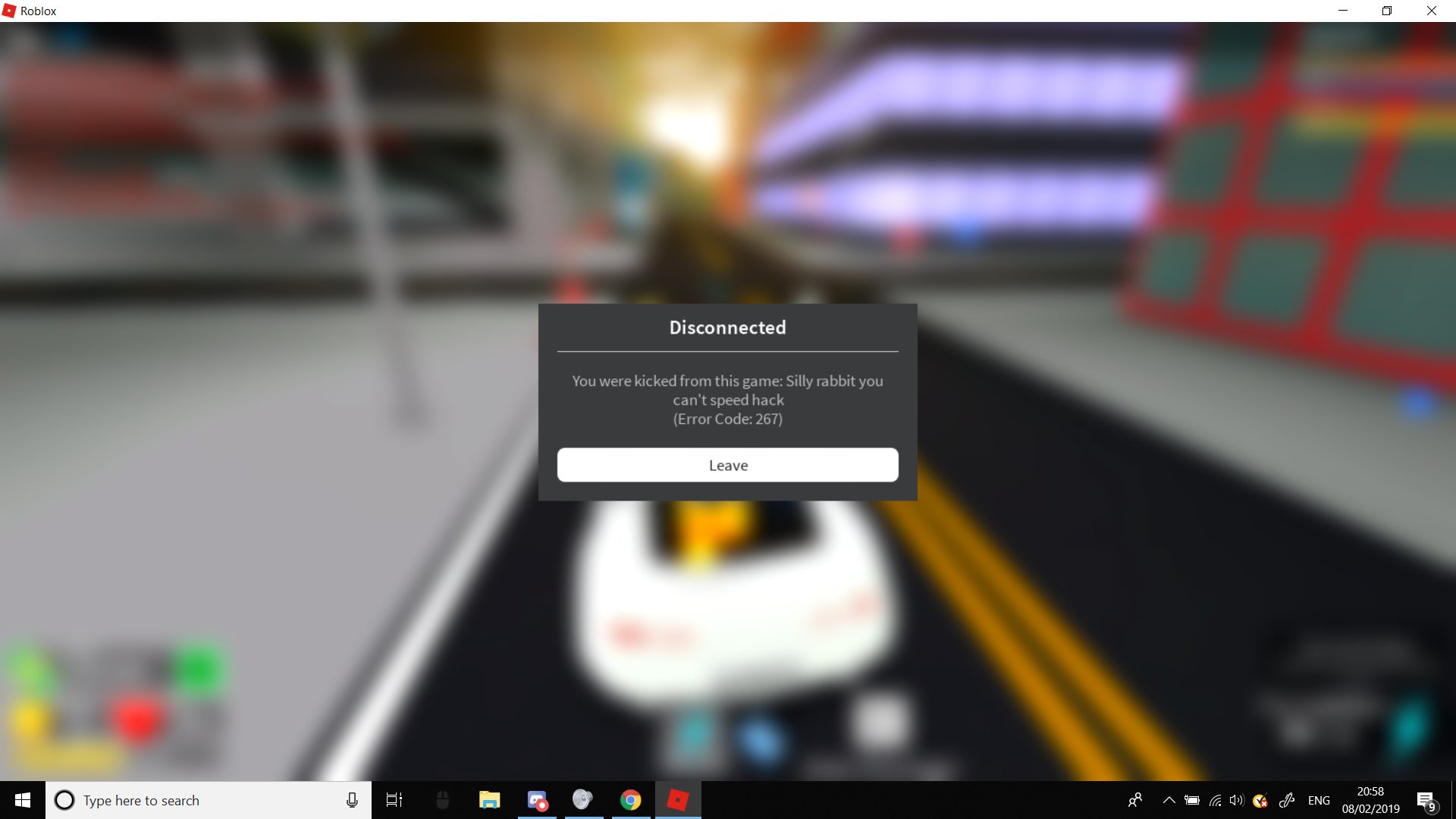Click the Search bar in taskbar

[x=206, y=800]
